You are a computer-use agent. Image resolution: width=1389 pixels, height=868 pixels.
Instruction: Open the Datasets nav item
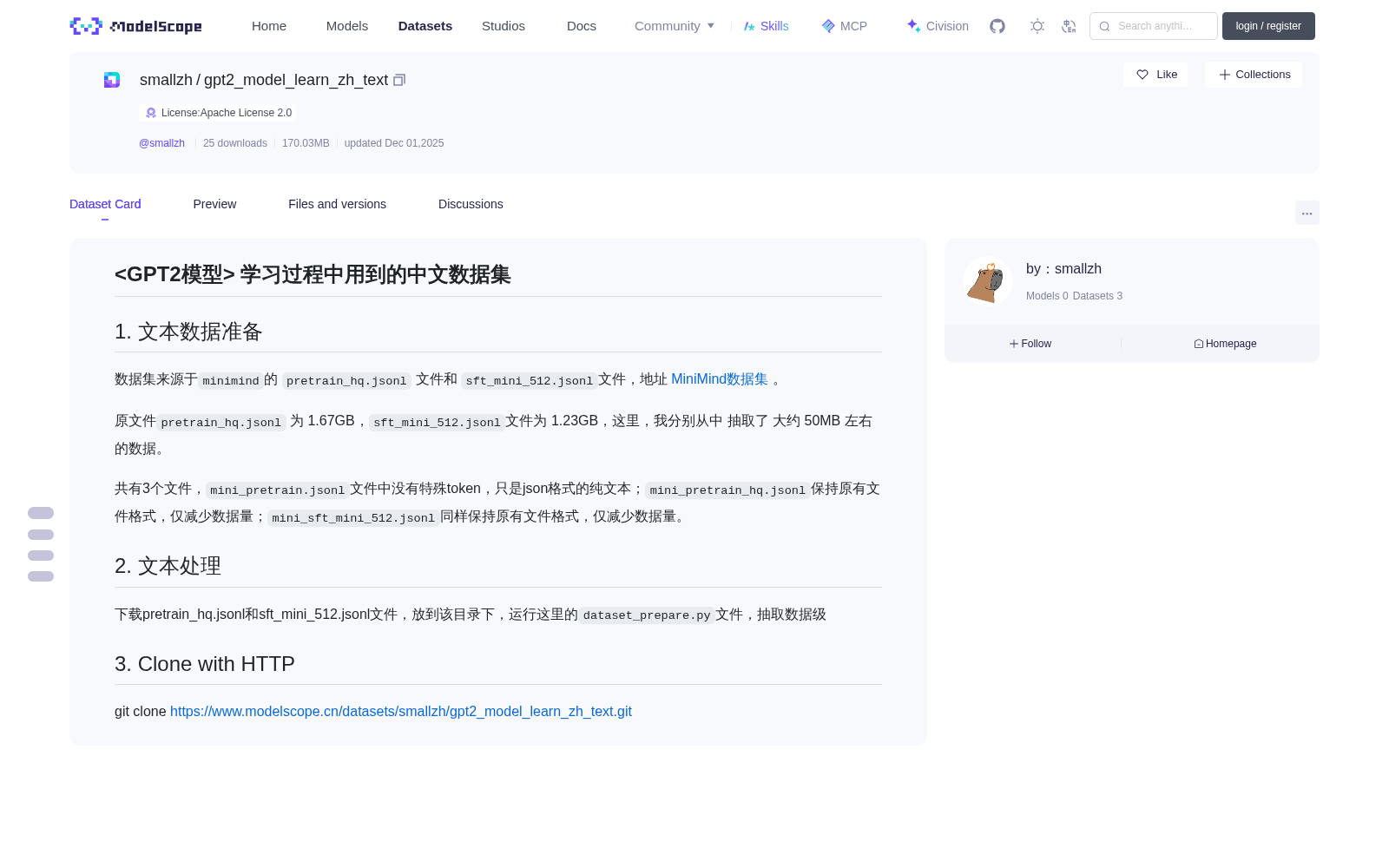click(x=425, y=26)
